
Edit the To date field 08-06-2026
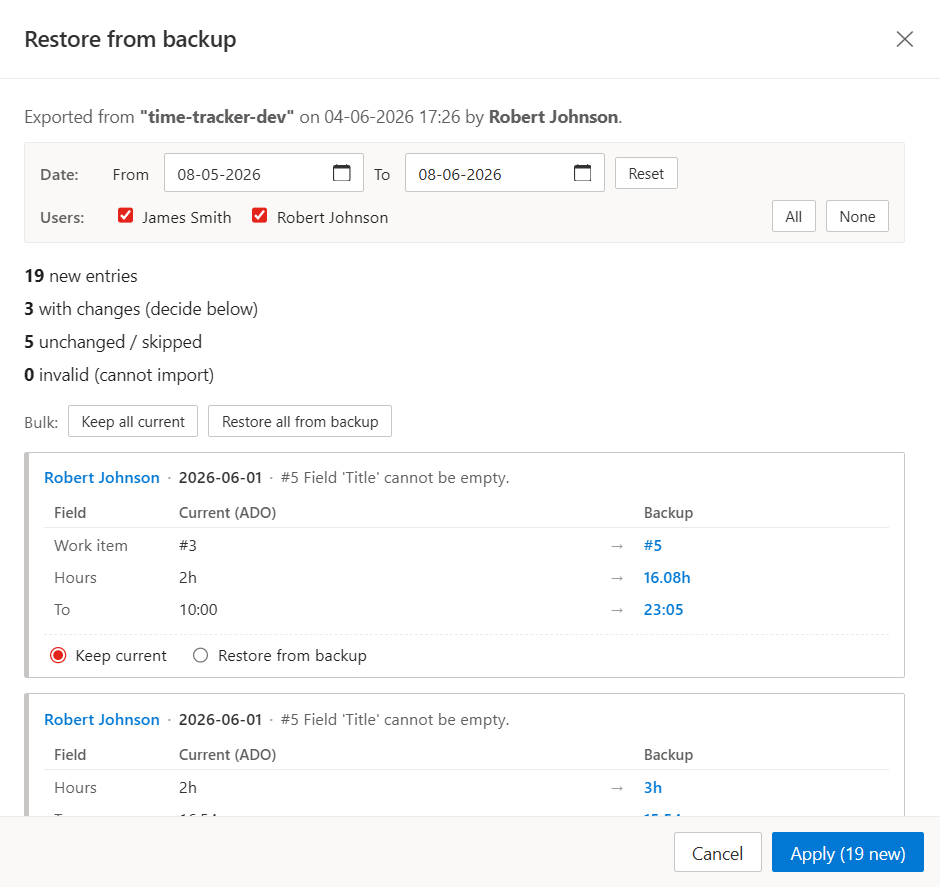tap(504, 173)
